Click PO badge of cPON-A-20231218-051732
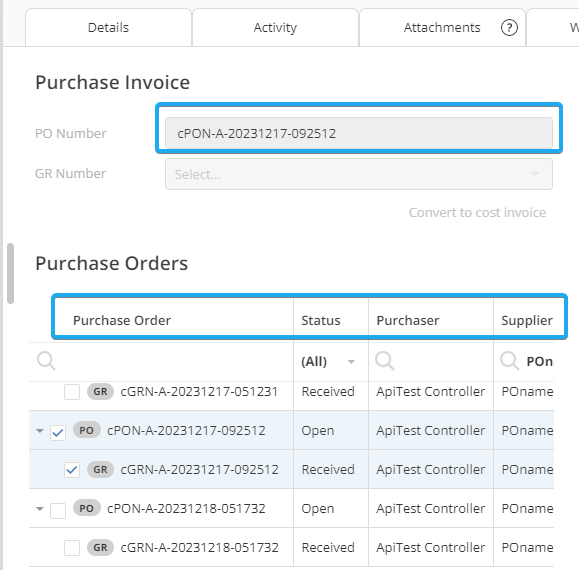This screenshot has height=570, width=579. [x=87, y=508]
